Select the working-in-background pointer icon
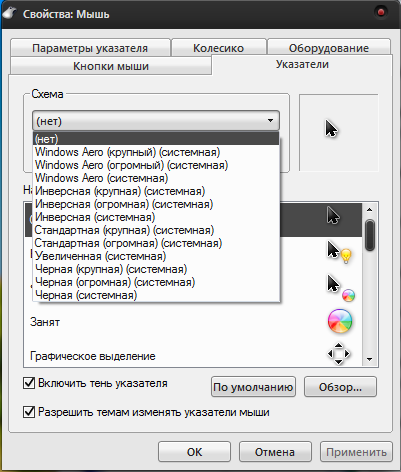Viewport: 401px width, 472px height. pos(340,288)
